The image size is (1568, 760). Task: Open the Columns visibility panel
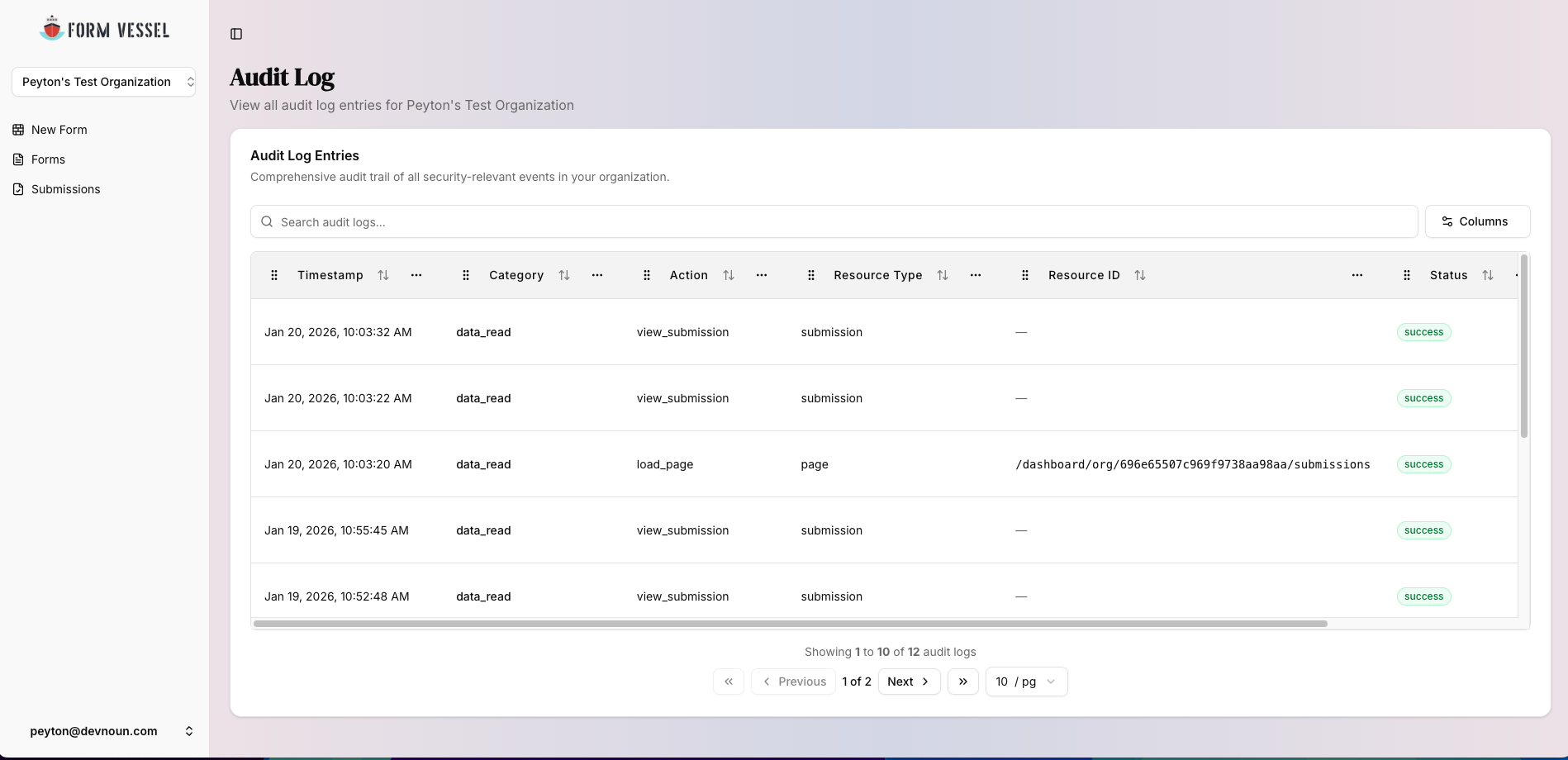tap(1478, 221)
